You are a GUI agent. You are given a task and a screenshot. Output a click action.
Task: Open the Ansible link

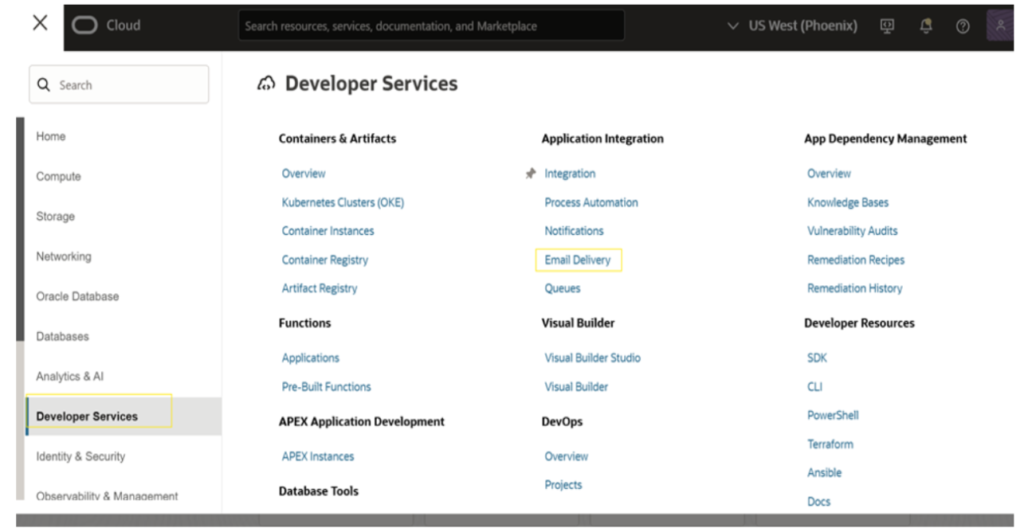pyautogui.click(x=824, y=473)
